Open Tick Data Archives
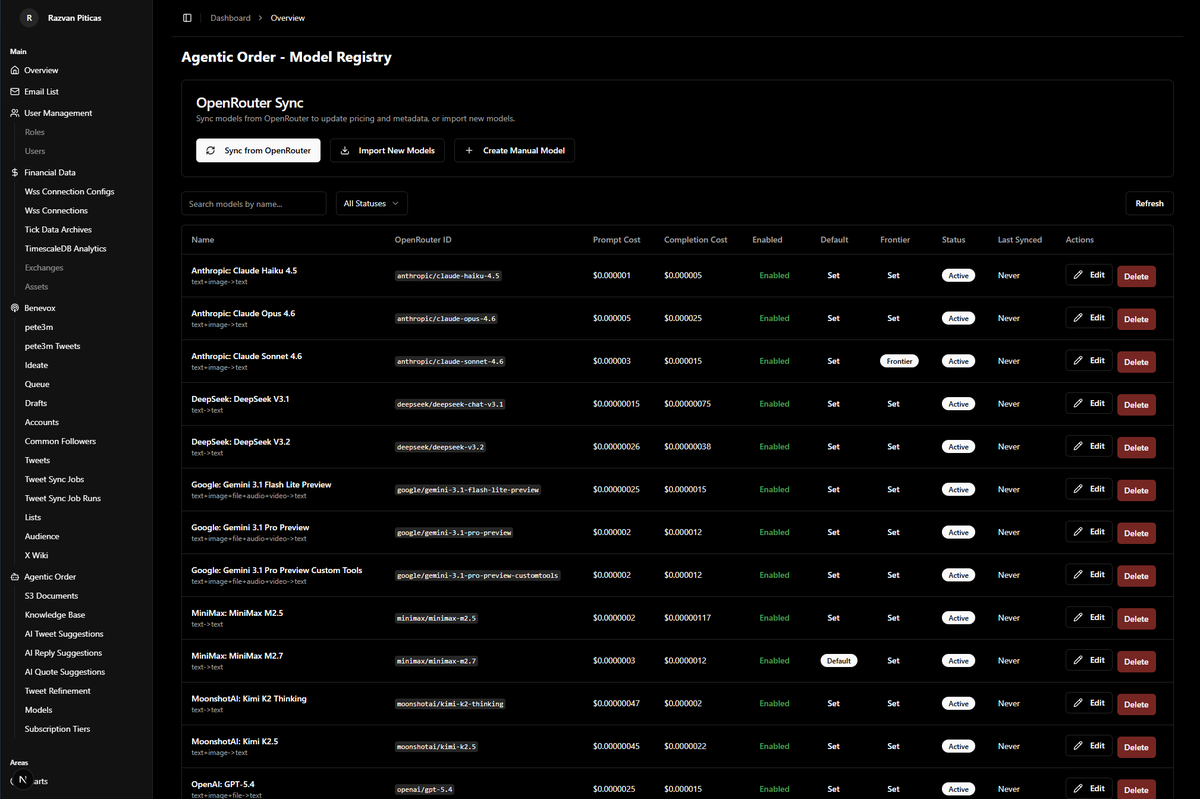 click(58, 230)
